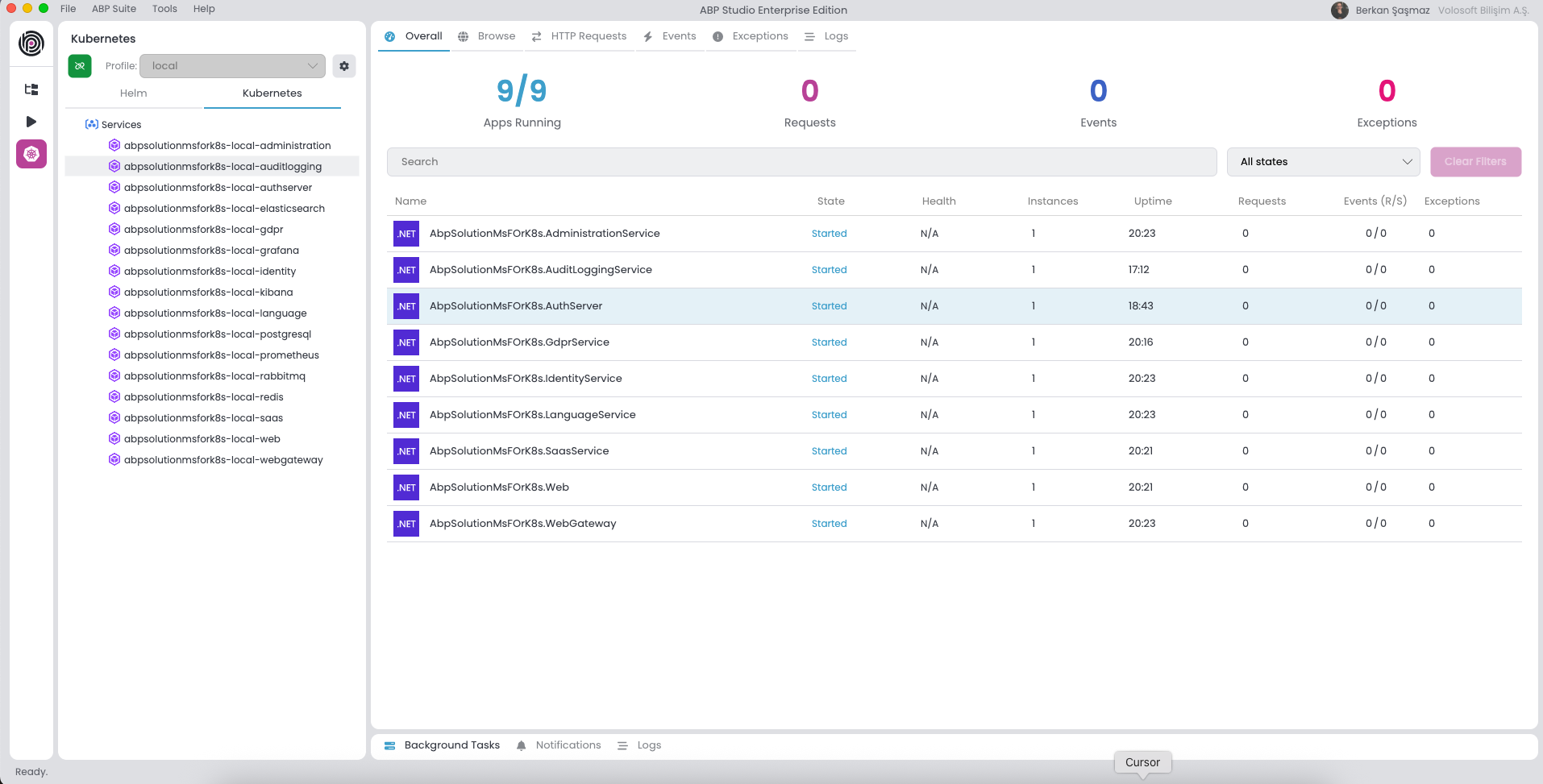Click the green connect button icon
Image resolution: width=1543 pixels, height=784 pixels.
click(80, 66)
